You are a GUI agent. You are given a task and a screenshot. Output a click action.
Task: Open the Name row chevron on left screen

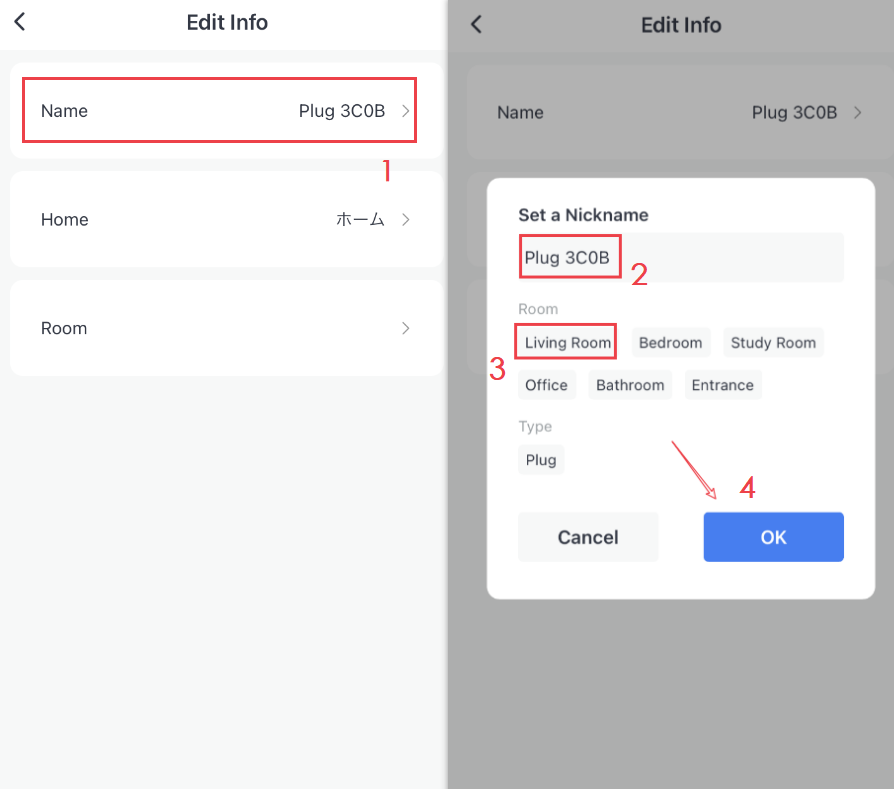point(405,111)
